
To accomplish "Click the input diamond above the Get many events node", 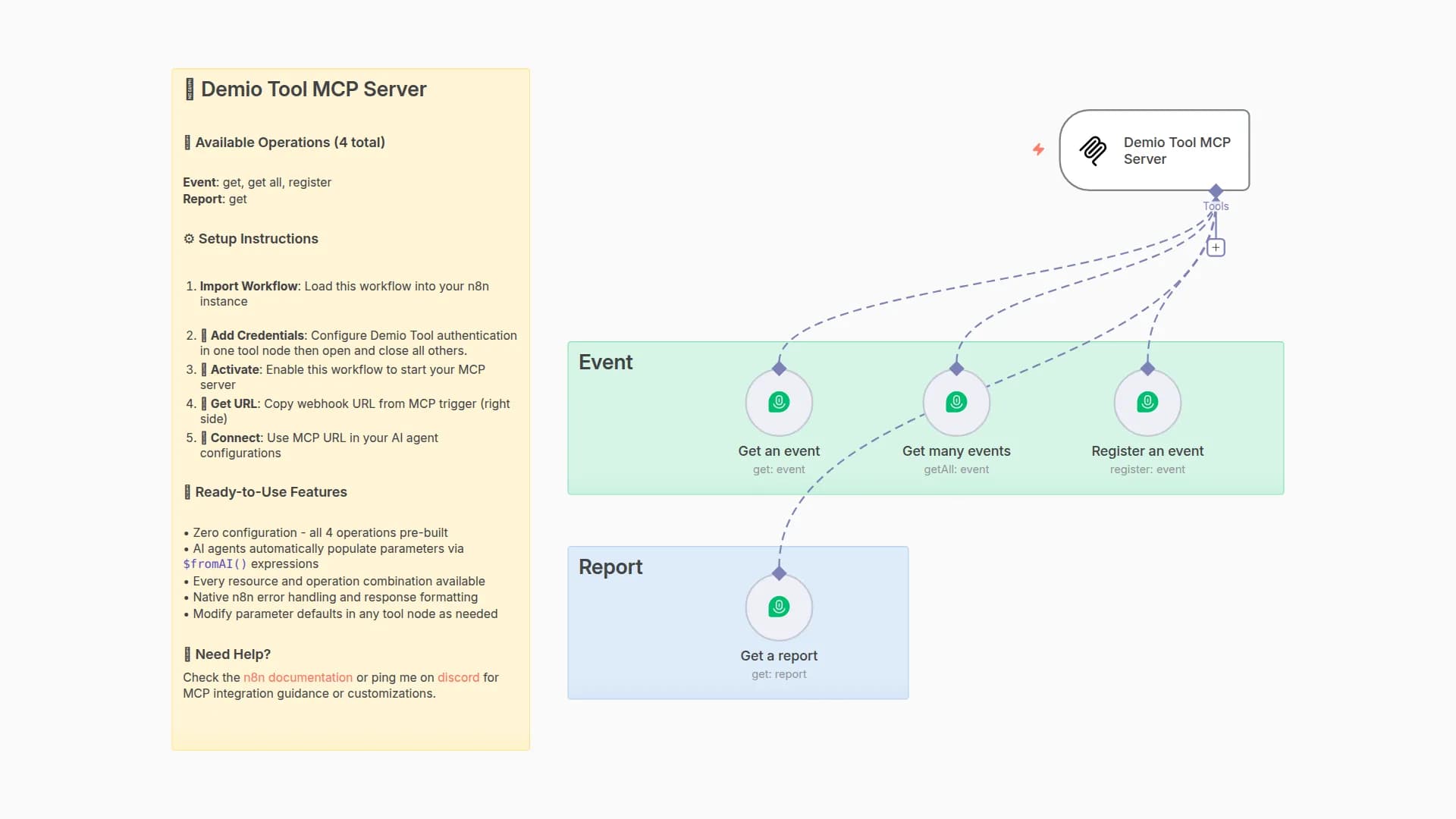I will (955, 369).
